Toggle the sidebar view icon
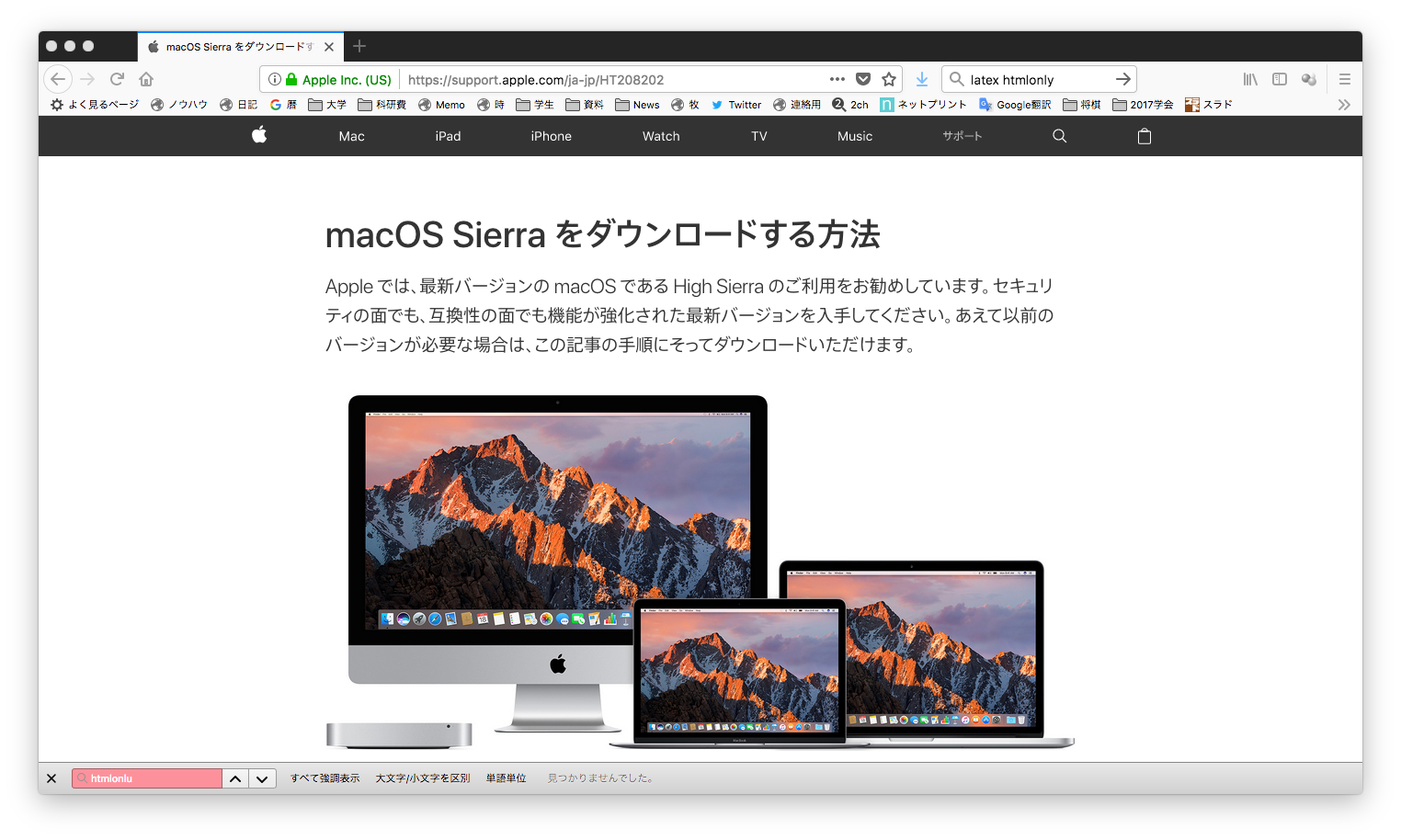The height and width of the screenshot is (840, 1401). tap(1280, 79)
